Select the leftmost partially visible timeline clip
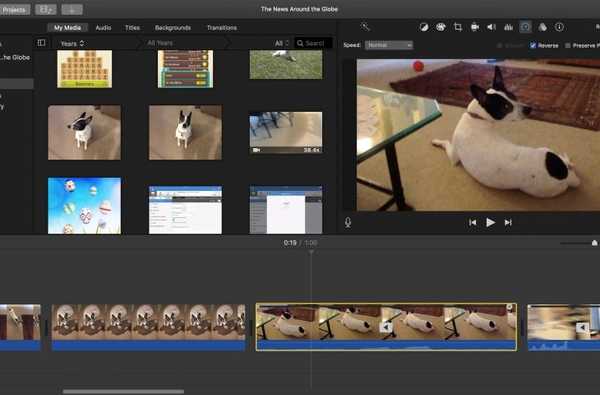600x395 pixels. tap(20, 327)
